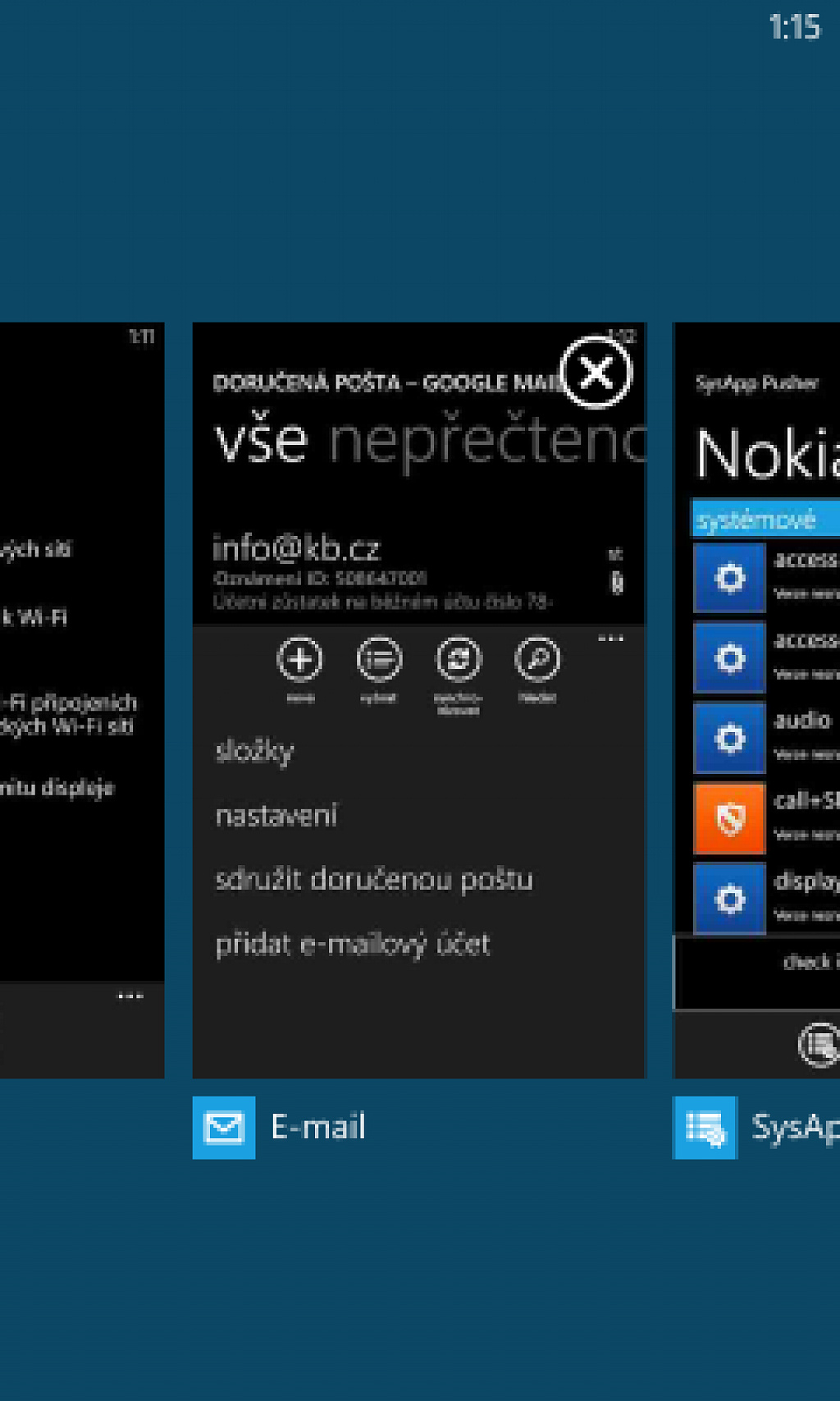
Task: Tap the Nokia heading in SysApp Pusher
Action: pos(767,454)
